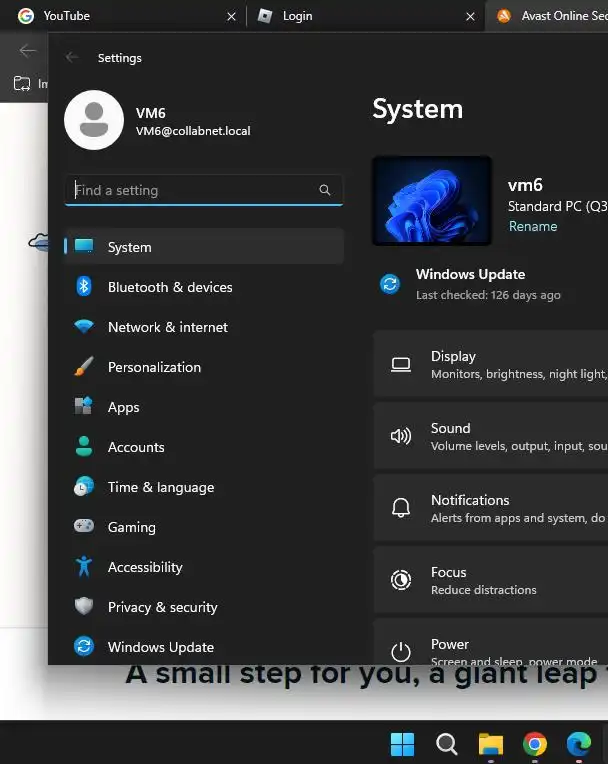Switch to the Login browser tab
The height and width of the screenshot is (764, 608).
pos(365,16)
